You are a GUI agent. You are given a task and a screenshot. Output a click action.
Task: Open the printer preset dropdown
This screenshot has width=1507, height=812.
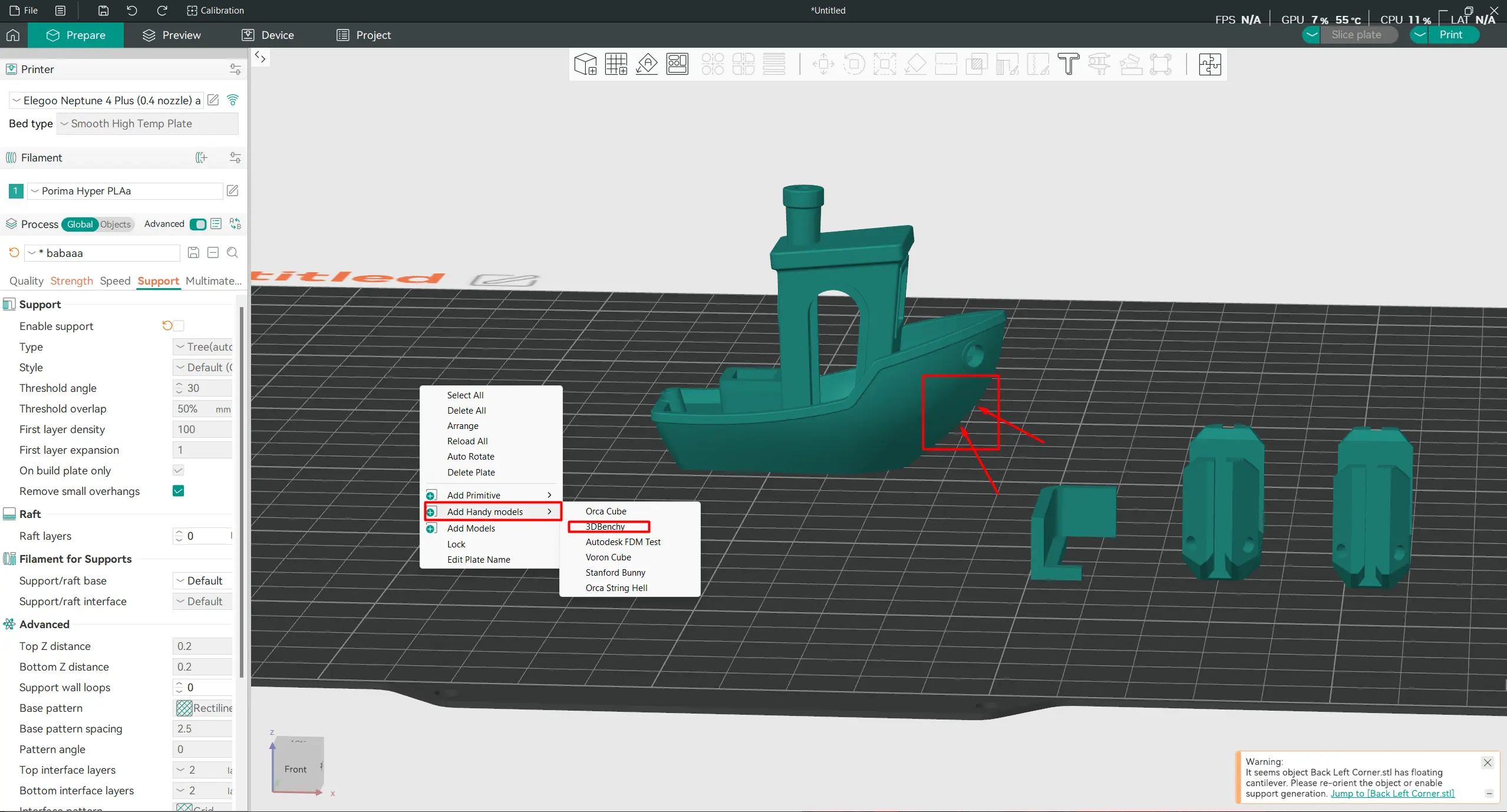coord(106,100)
